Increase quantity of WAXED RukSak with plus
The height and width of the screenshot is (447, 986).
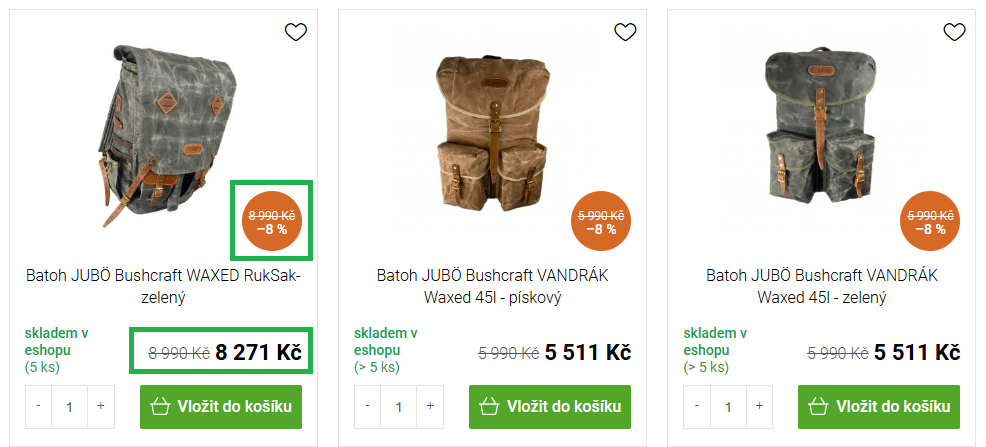tap(101, 407)
